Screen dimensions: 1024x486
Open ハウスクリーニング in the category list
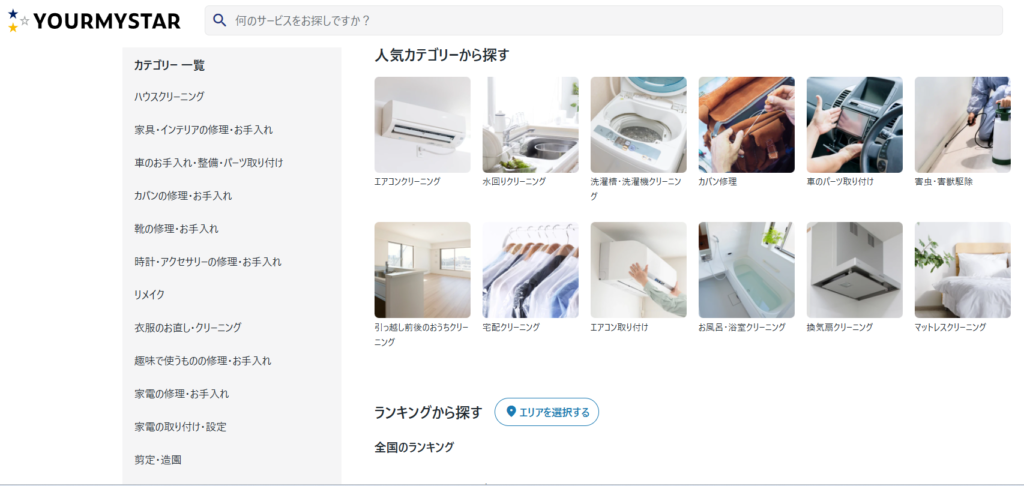click(169, 97)
